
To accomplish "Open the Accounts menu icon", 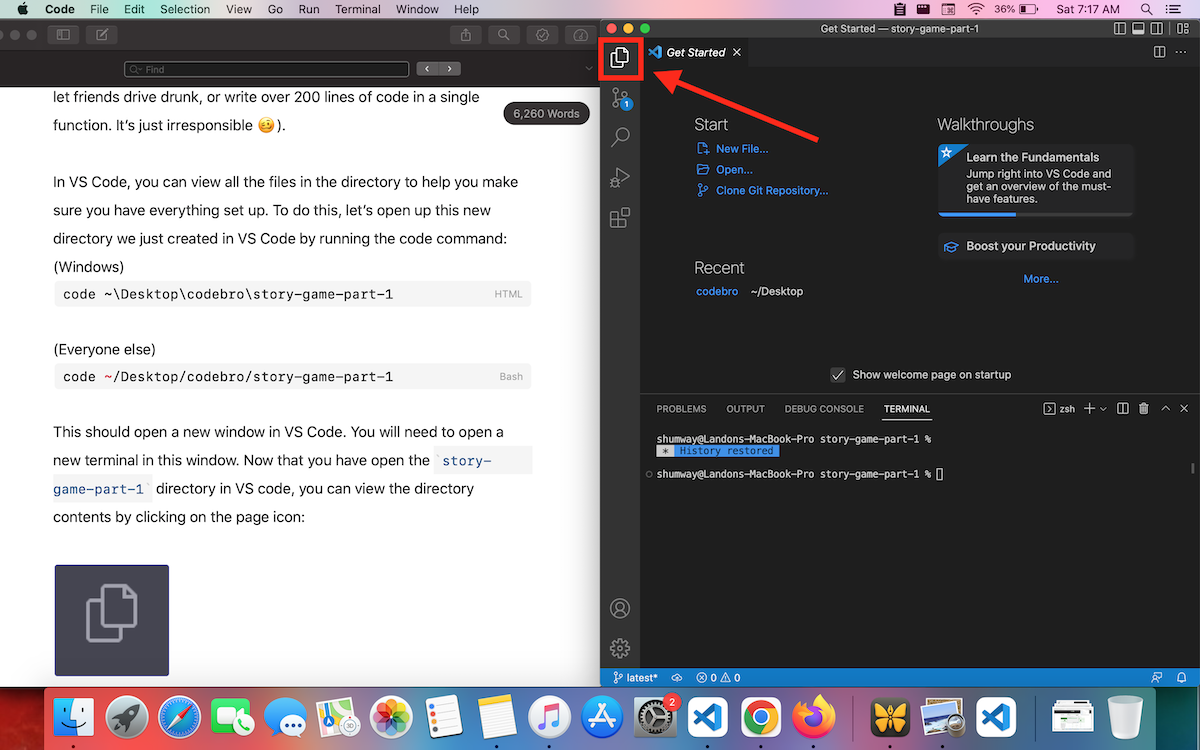I will (620, 608).
